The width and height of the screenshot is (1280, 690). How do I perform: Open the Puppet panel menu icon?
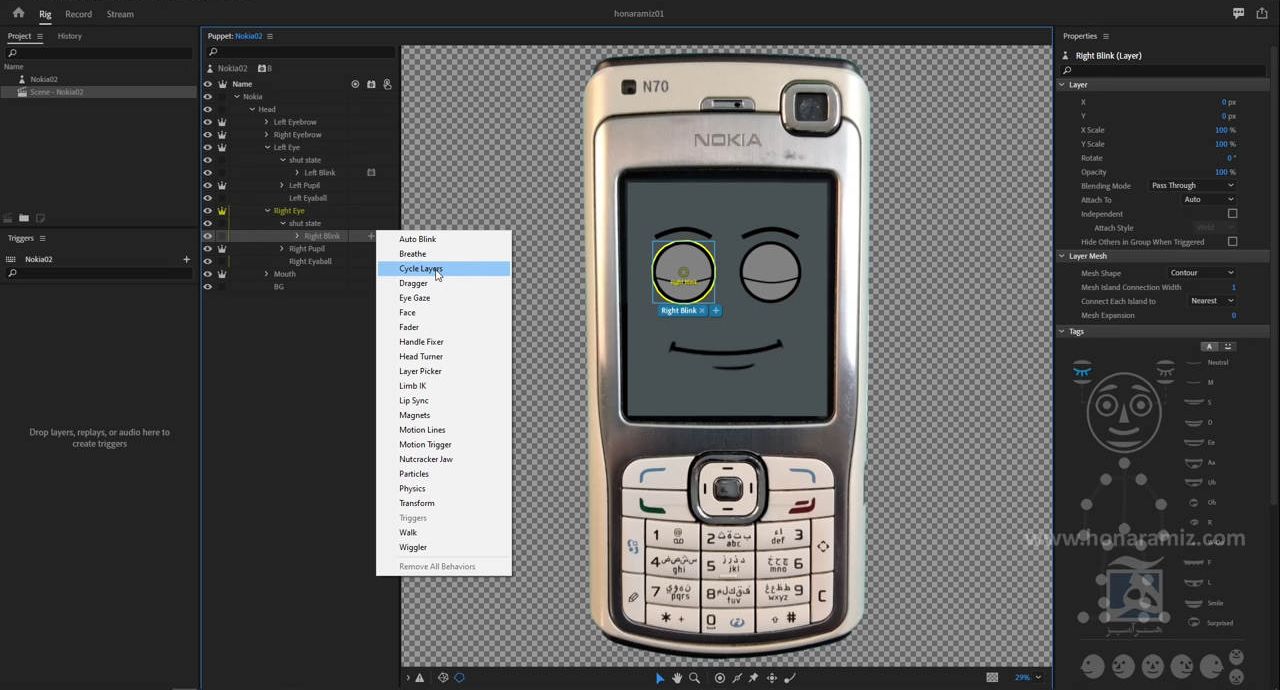[x=270, y=36]
